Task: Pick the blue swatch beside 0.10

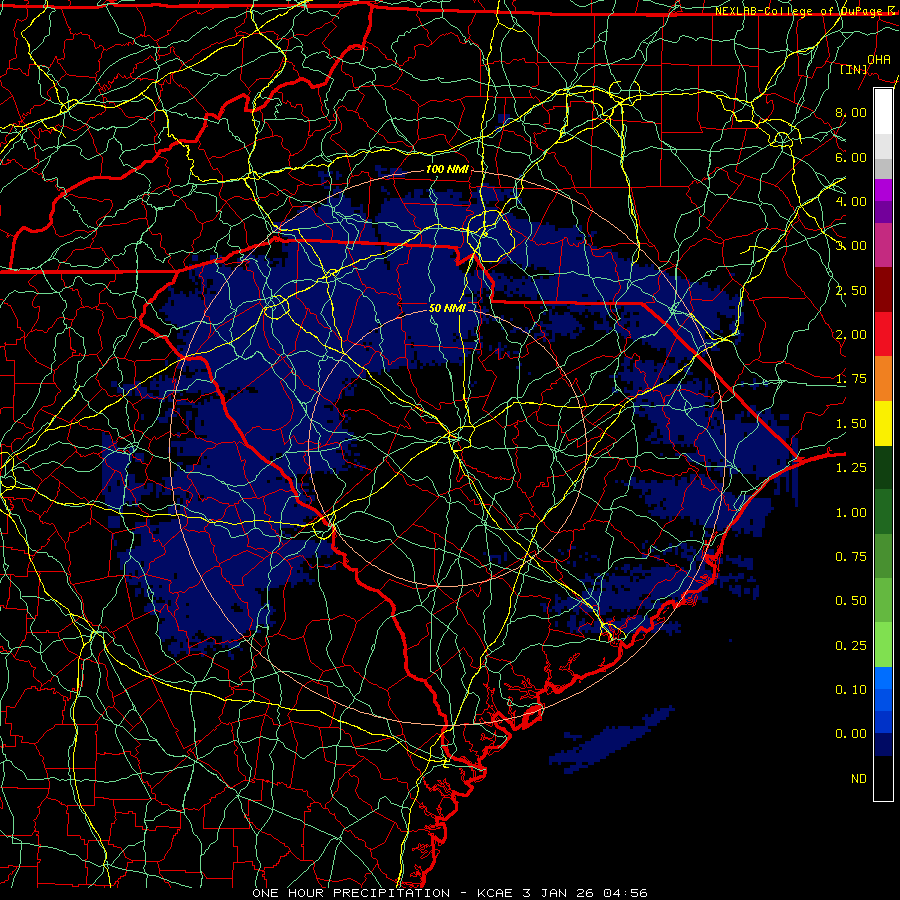Action: 883,678
